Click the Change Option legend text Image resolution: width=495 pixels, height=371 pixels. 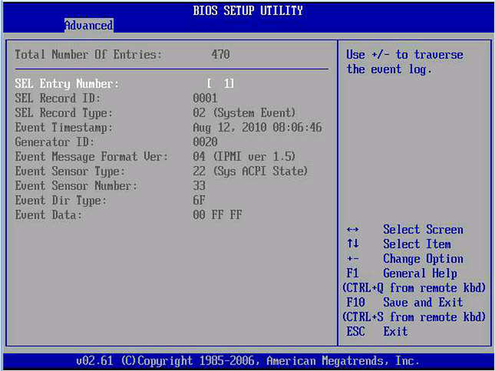423,259
